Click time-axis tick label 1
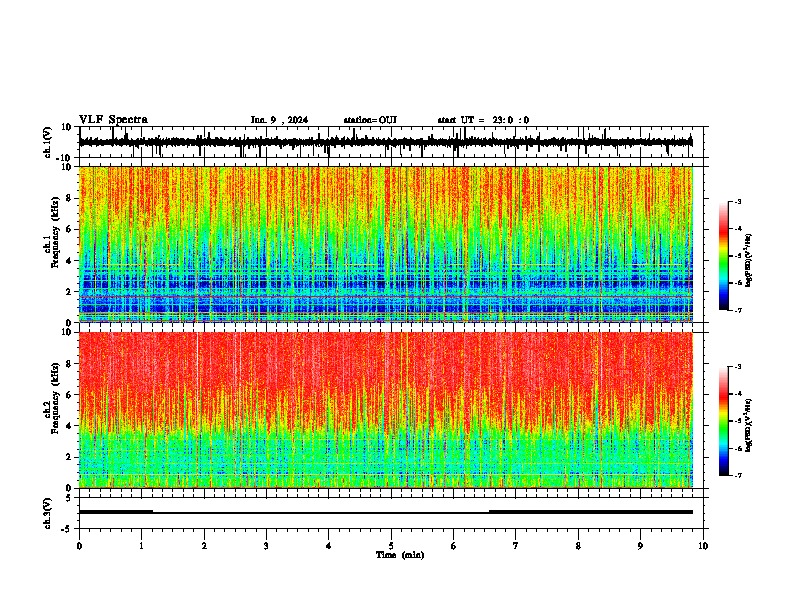792x612 pixels. click(141, 546)
